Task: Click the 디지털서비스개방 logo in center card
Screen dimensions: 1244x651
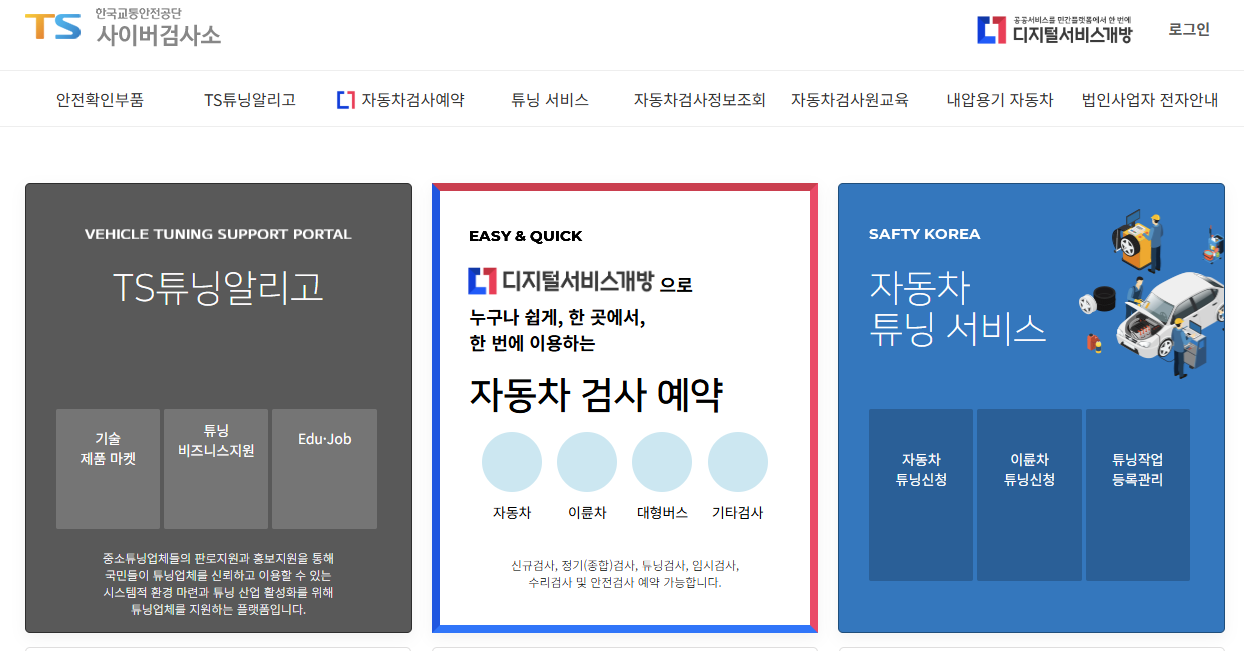Action: [561, 281]
